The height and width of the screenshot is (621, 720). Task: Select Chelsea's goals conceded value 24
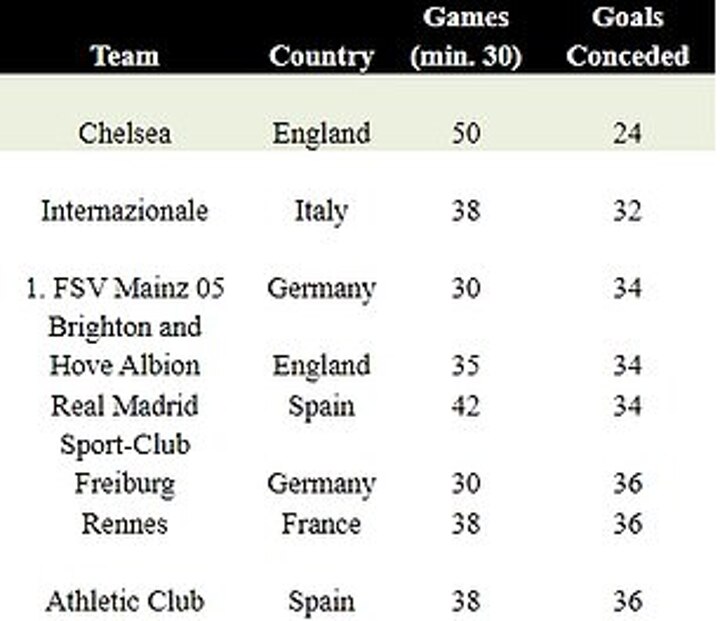[x=627, y=133]
